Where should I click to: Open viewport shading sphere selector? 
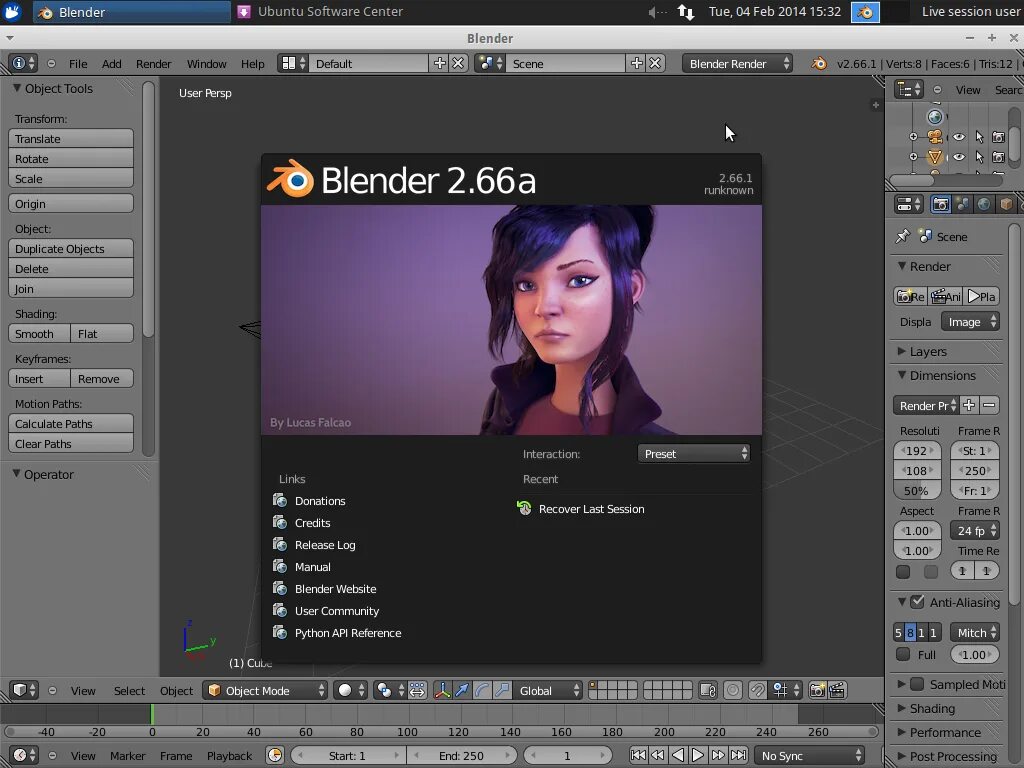(351, 690)
